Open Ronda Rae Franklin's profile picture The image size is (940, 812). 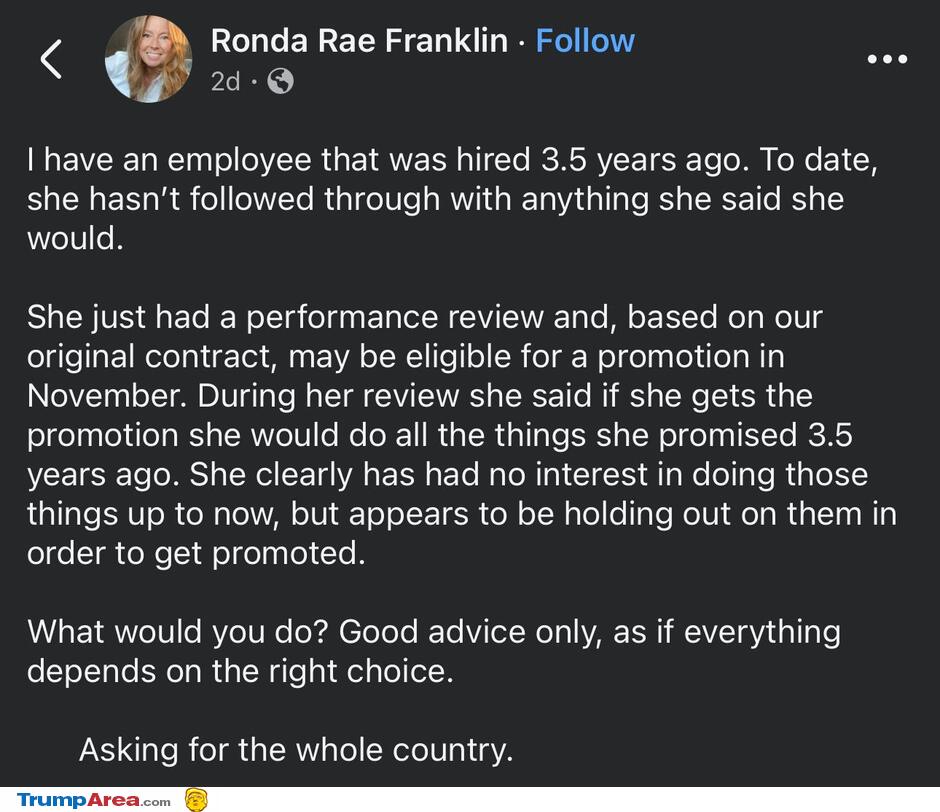coord(148,59)
